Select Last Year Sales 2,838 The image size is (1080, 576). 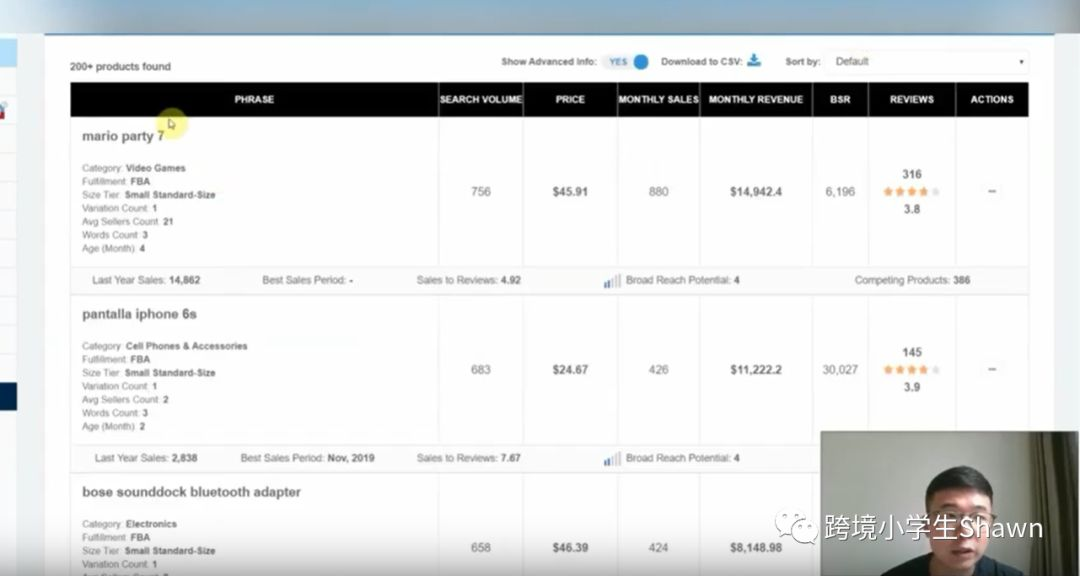(146, 458)
